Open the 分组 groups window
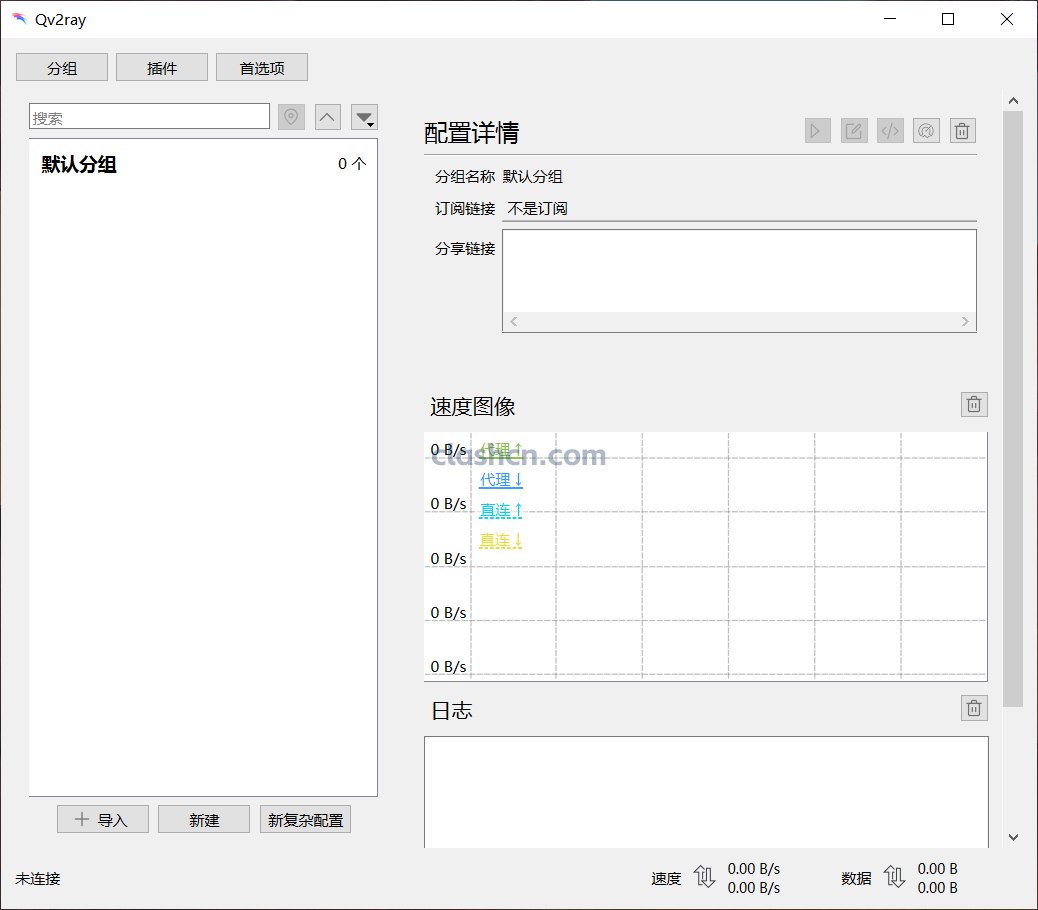Screen dimensions: 1038x910 coord(62,68)
